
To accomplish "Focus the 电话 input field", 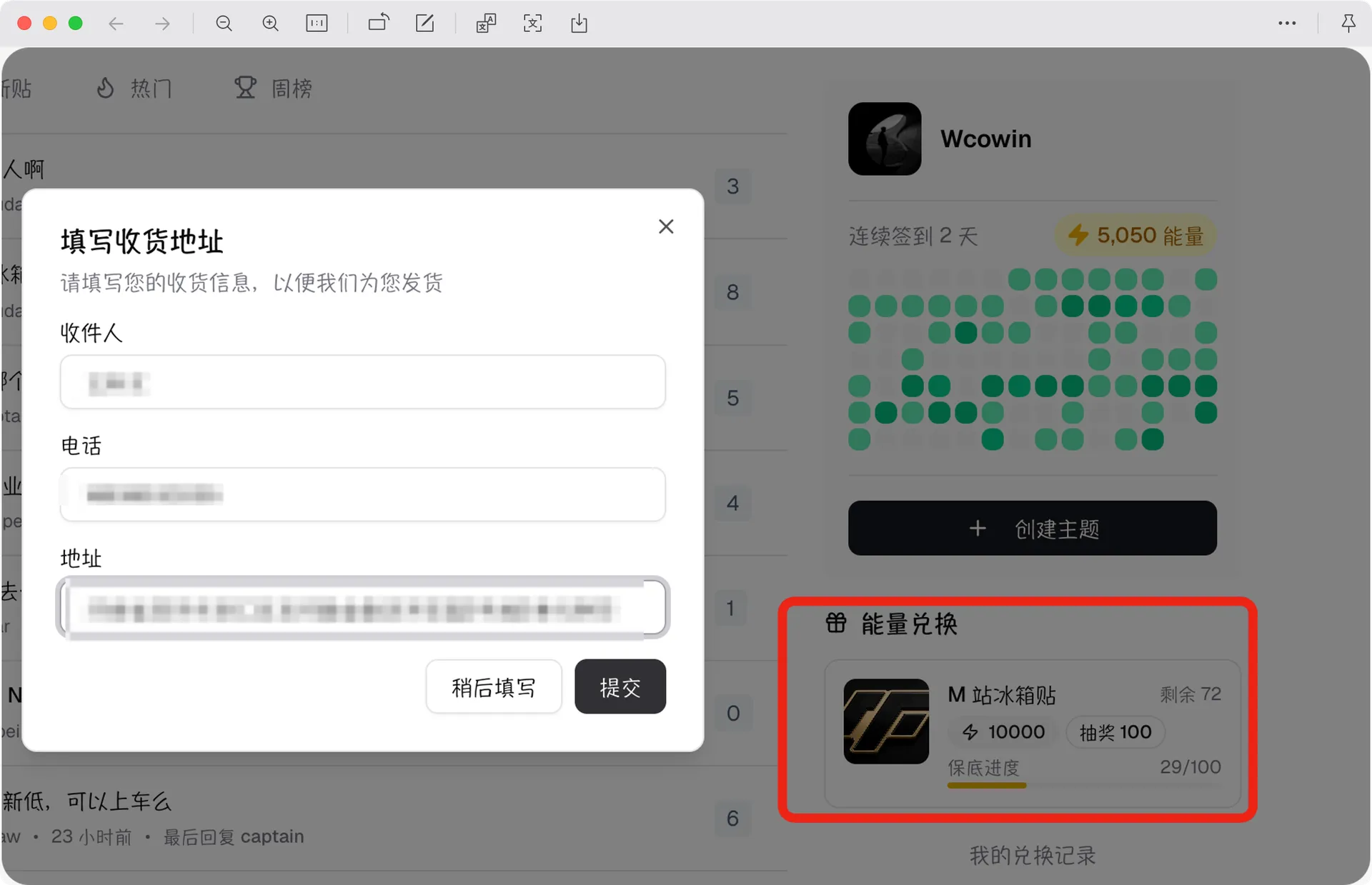I will click(x=363, y=494).
